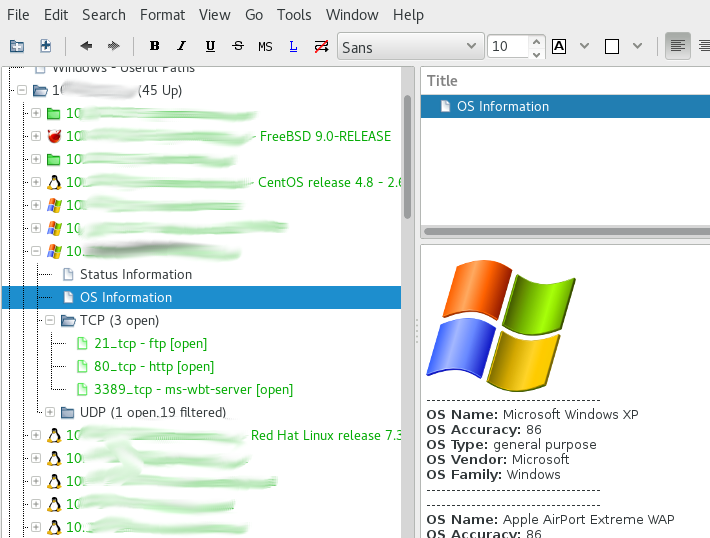Click the OS Name: Microsoft Windows XP text
The image size is (710, 538).
coord(532,414)
